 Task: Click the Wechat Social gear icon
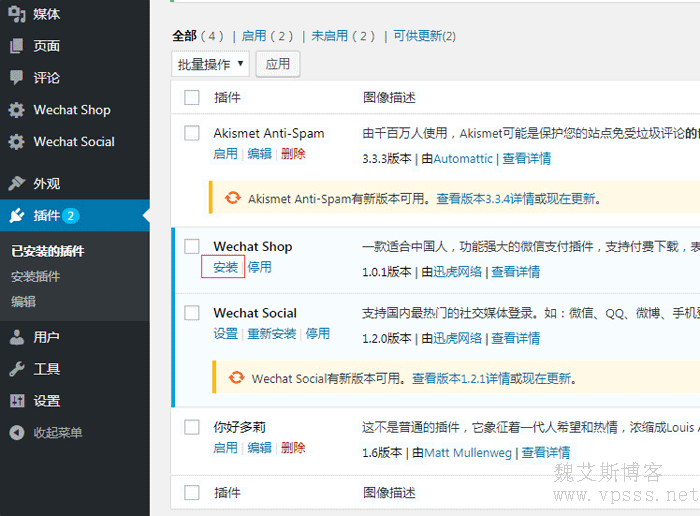(16, 142)
